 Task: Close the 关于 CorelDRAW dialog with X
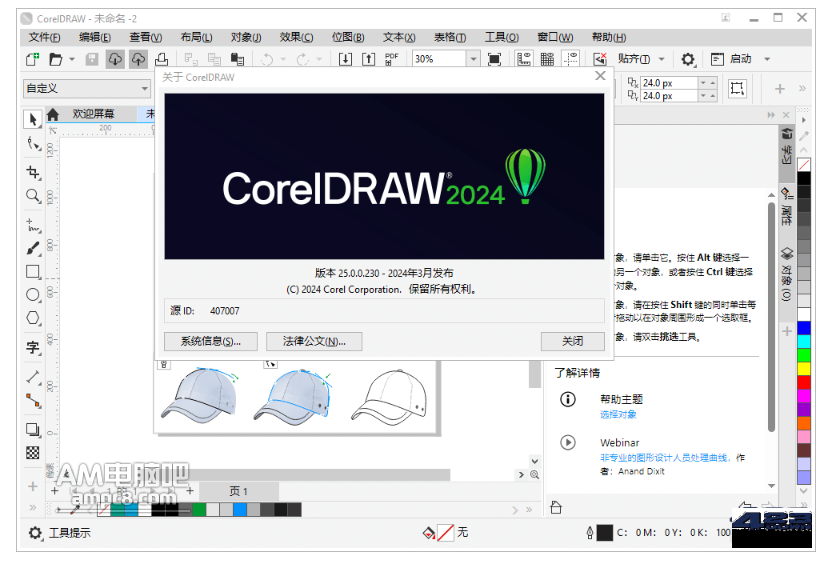tap(600, 76)
